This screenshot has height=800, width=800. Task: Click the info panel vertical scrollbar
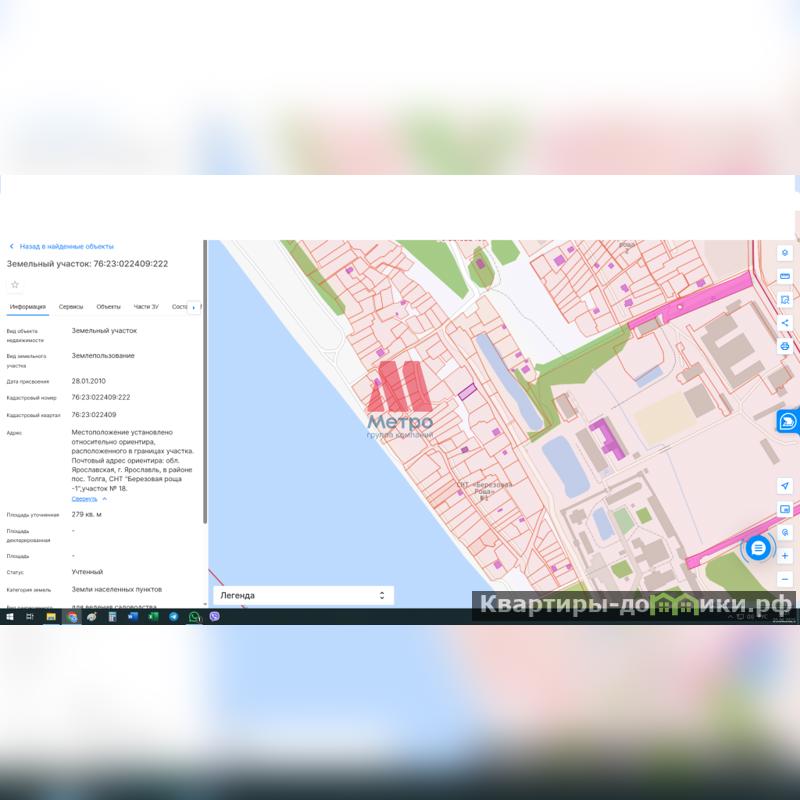coord(204,380)
